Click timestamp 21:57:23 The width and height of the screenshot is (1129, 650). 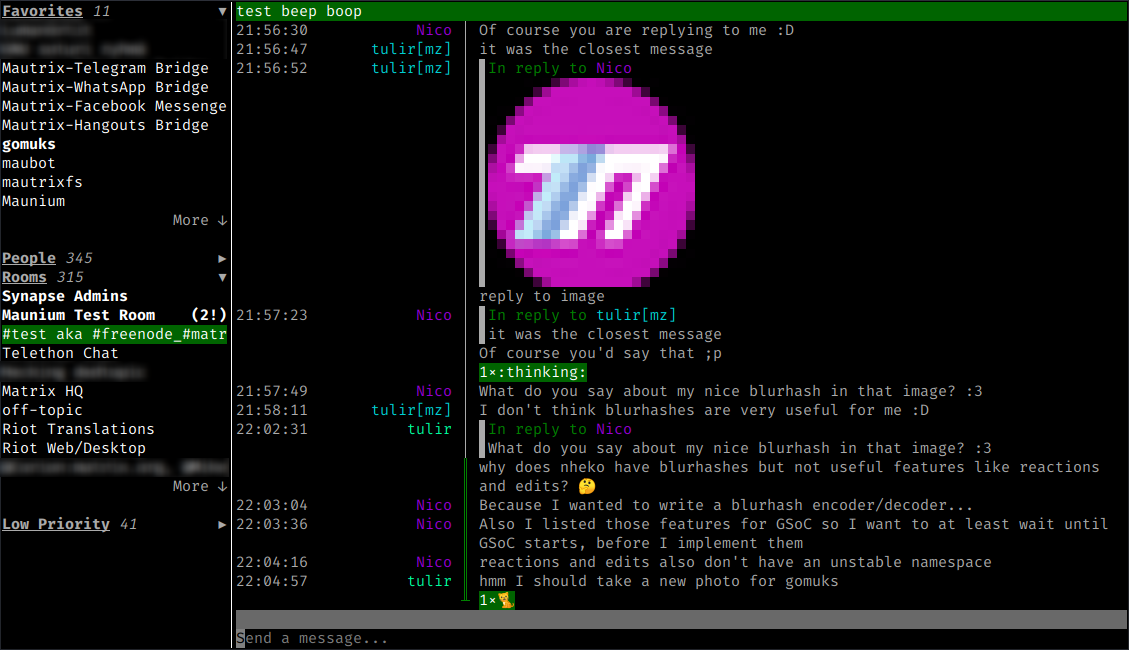tap(272, 315)
